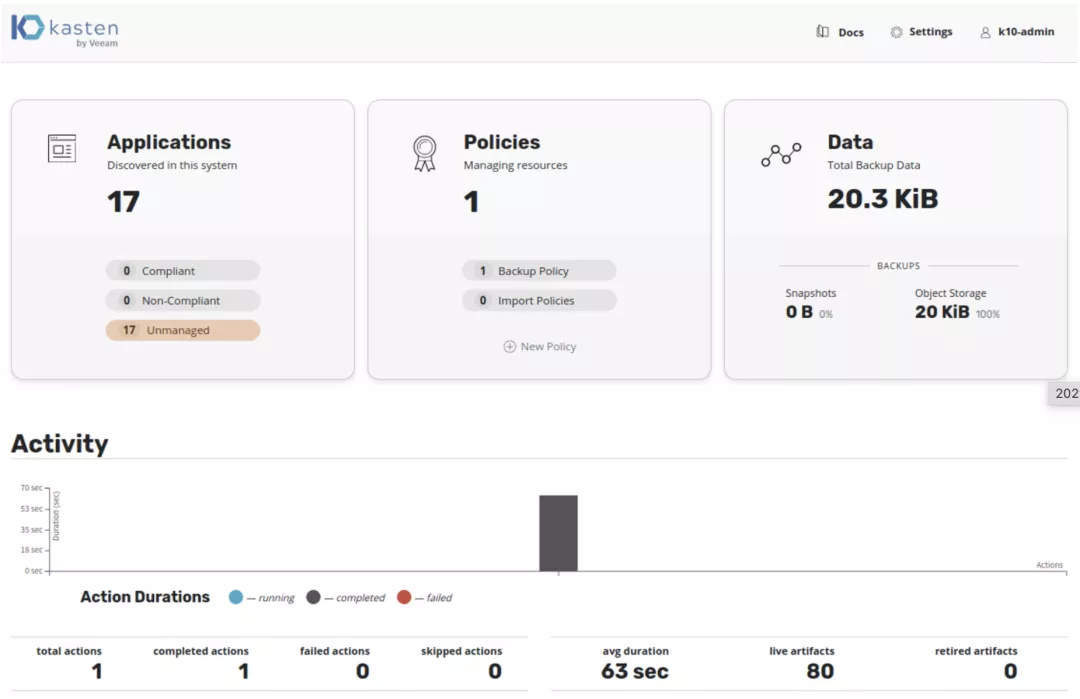Click the Settings gear icon
The image size is (1080, 699).
coord(896,31)
